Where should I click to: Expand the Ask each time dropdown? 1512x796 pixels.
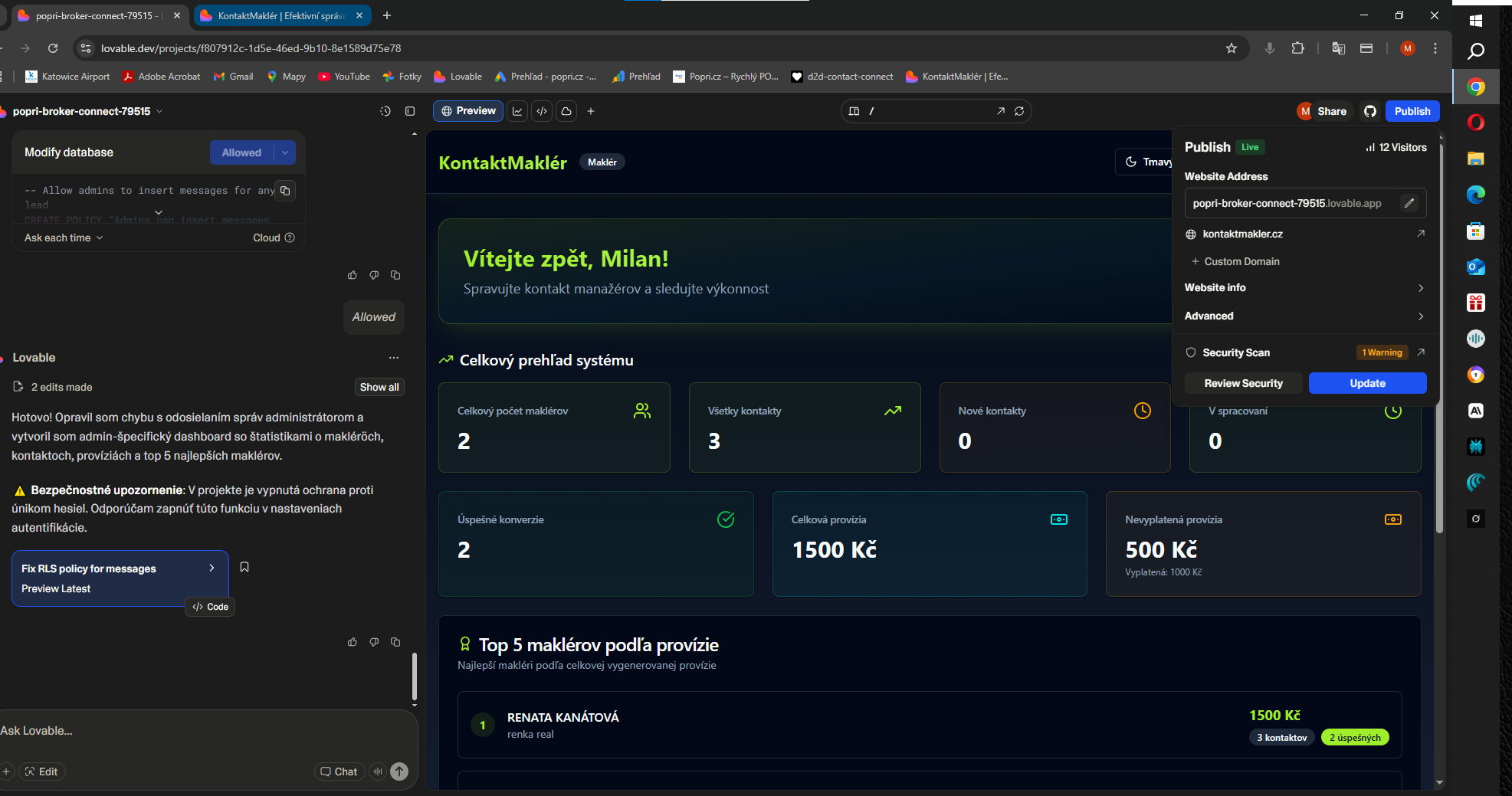pyautogui.click(x=64, y=237)
